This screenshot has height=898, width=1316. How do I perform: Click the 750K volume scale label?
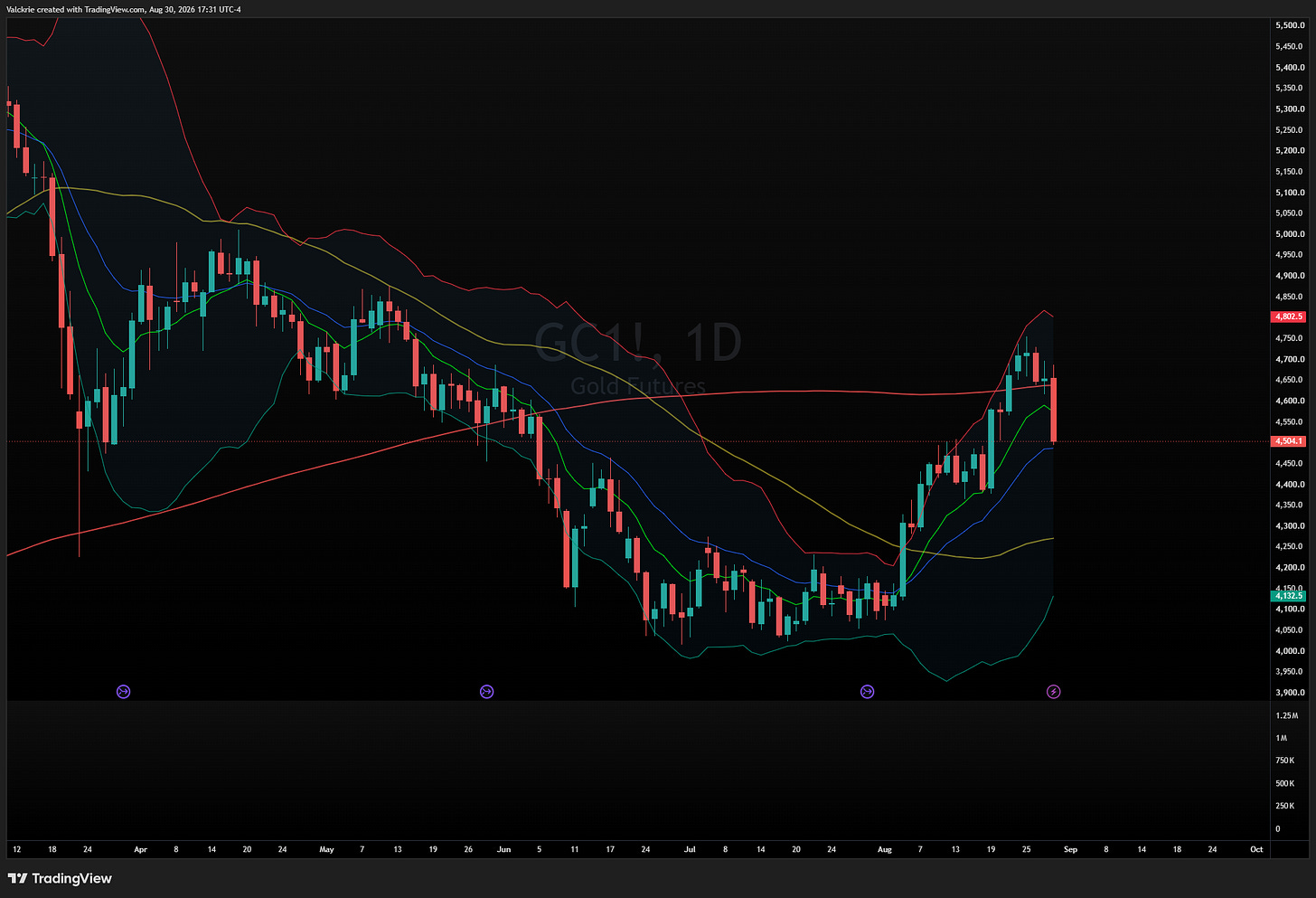(x=1284, y=761)
